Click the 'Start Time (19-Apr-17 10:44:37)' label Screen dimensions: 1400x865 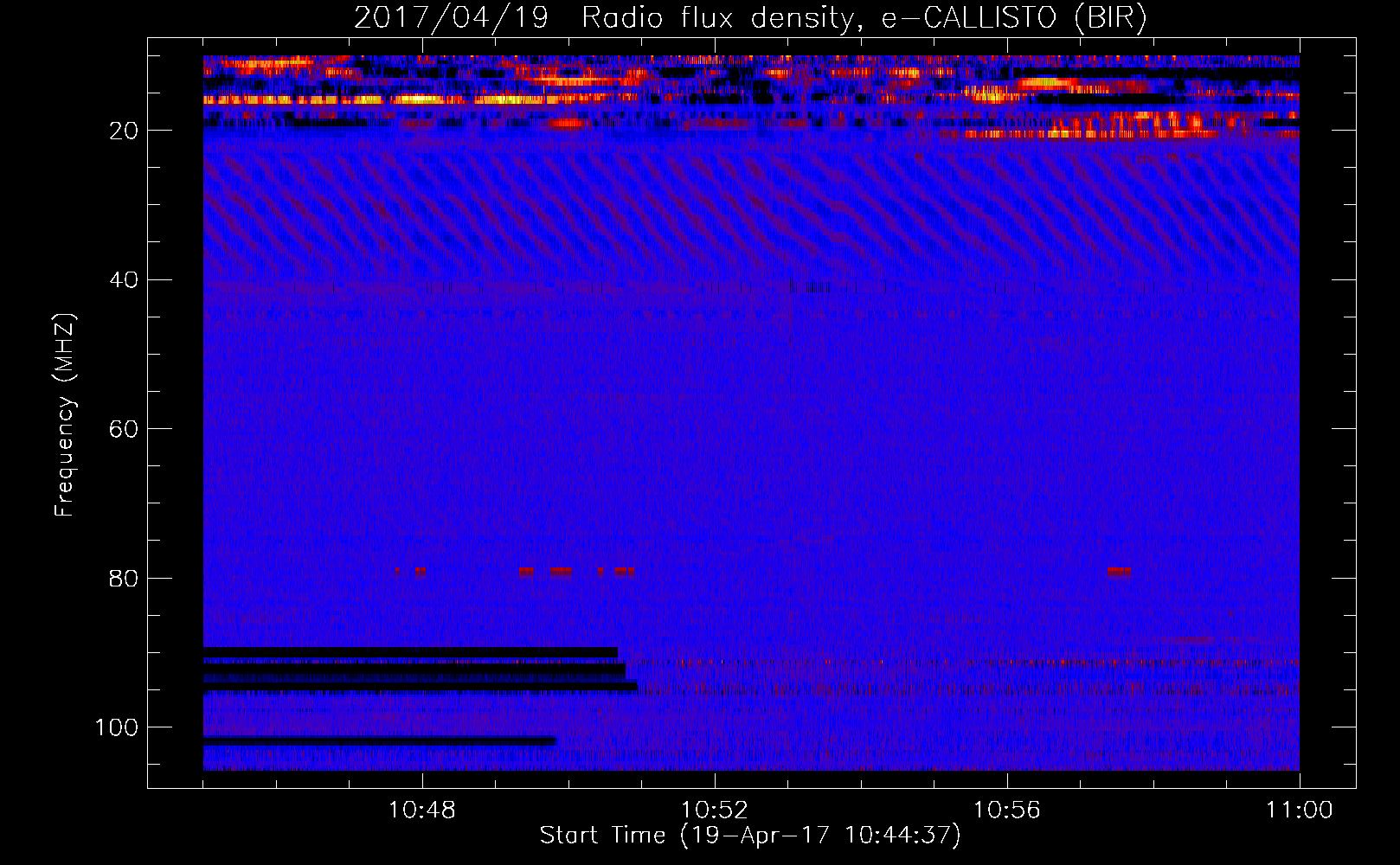pyautogui.click(x=750, y=836)
